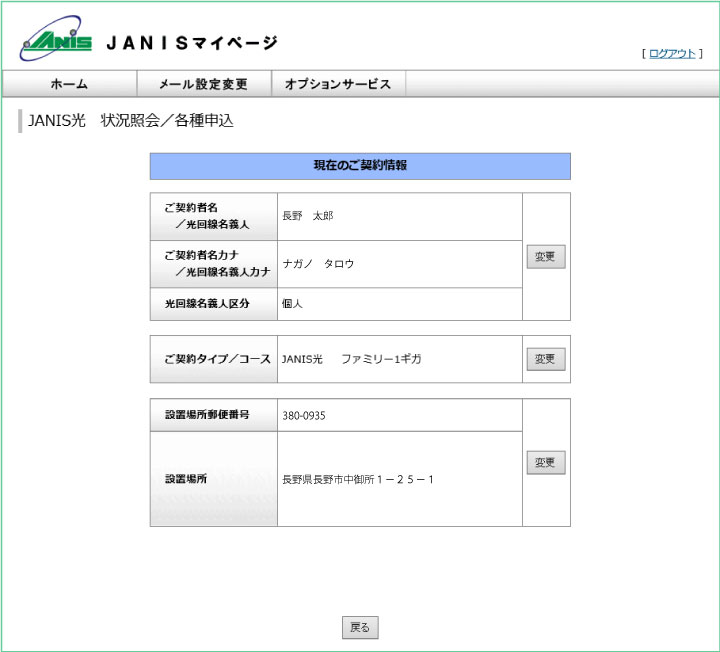Click 変更 button for ご契約タイプ／コース
Viewport: 720px width, 652px height.
click(546, 359)
